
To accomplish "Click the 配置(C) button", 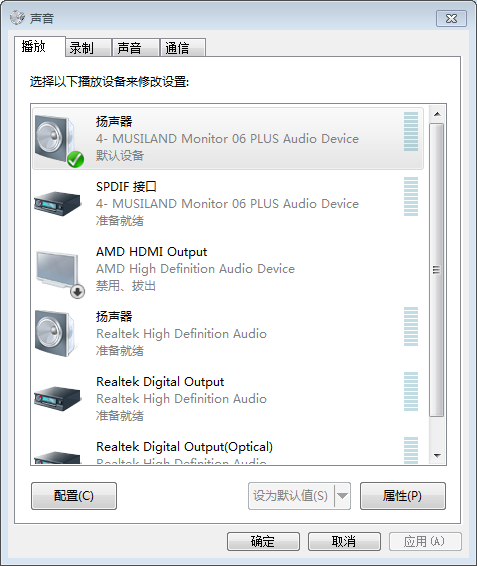I will click(x=74, y=496).
